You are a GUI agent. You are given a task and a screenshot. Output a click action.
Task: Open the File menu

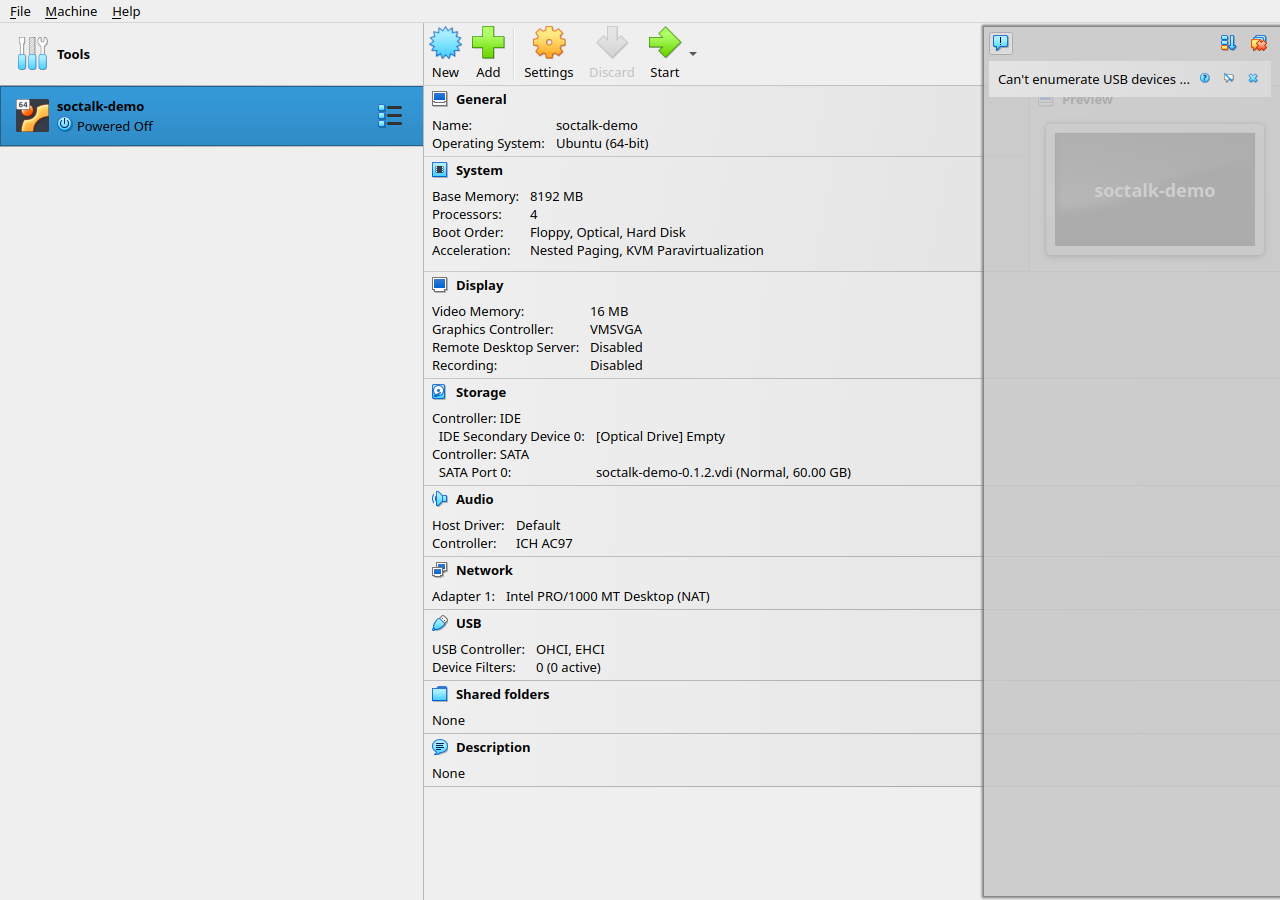(20, 11)
